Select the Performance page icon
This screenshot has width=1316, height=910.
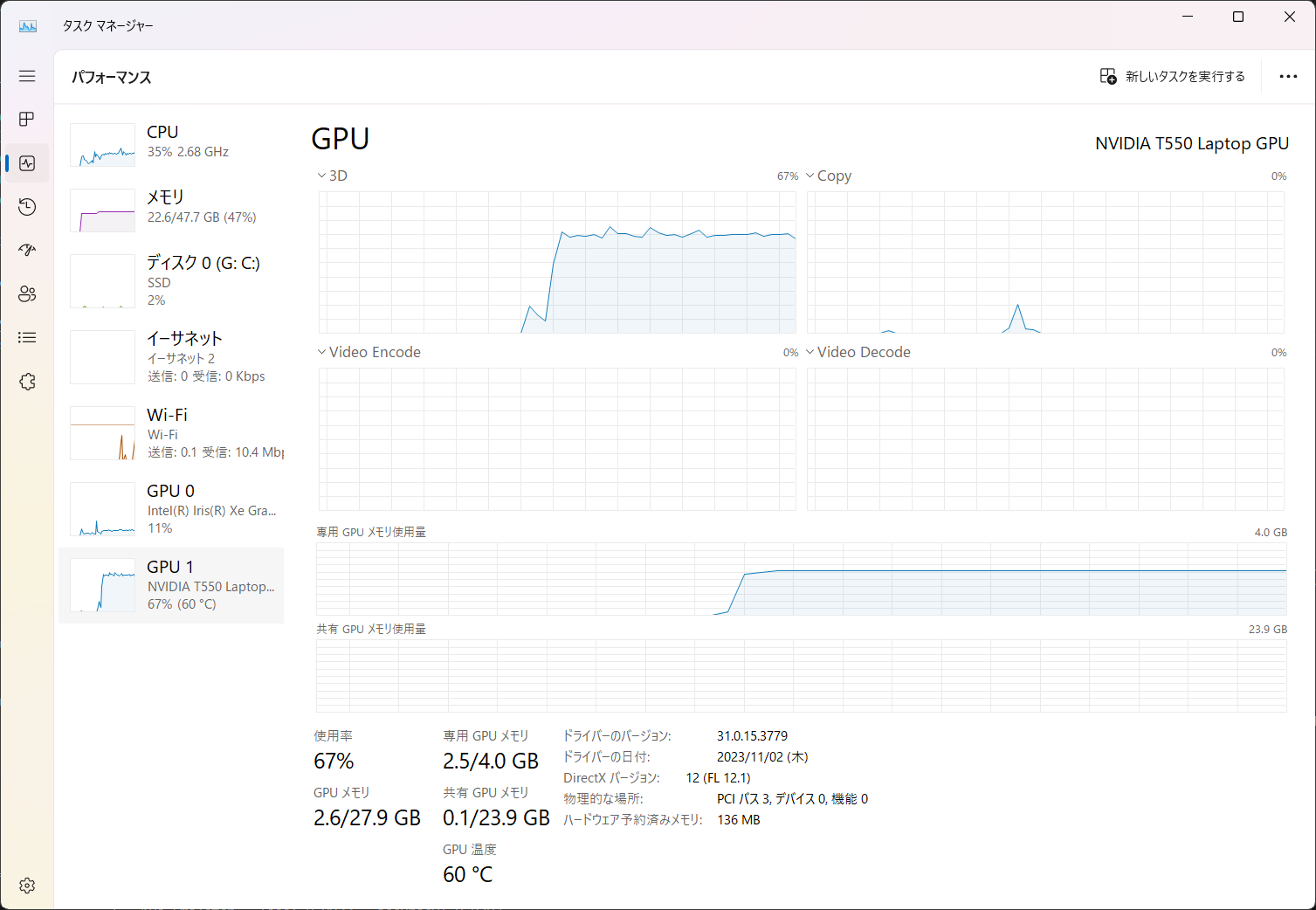pyautogui.click(x=27, y=163)
